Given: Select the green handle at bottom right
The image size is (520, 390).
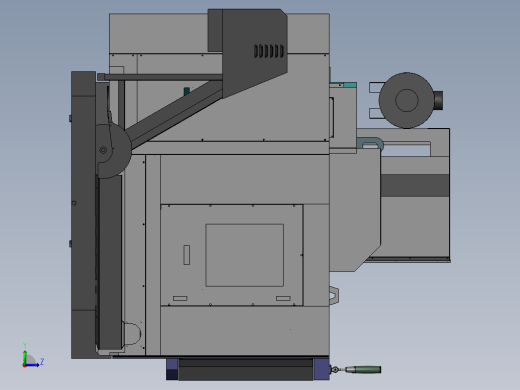Looking at the screenshot, I should [x=367, y=370].
